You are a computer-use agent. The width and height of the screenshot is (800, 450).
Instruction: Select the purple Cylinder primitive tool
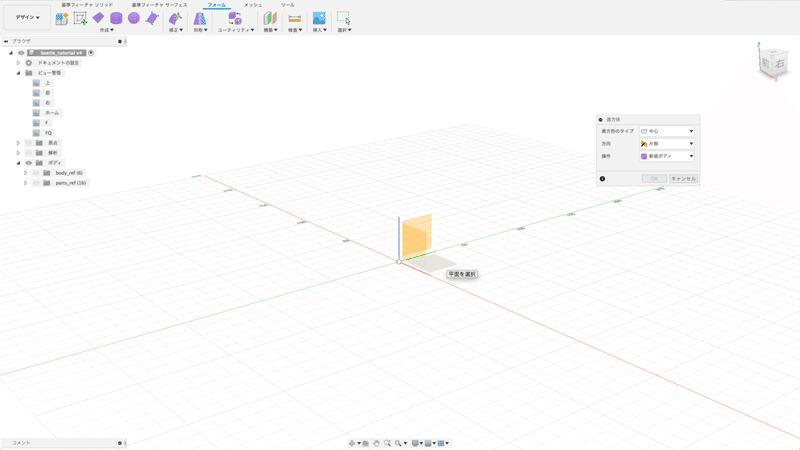116,18
